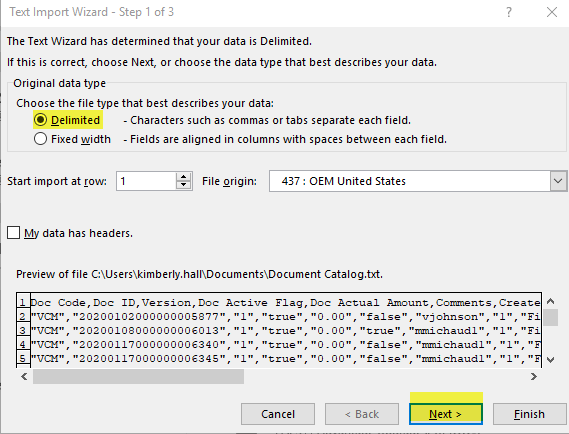Focus the Start import at row field

(146, 181)
